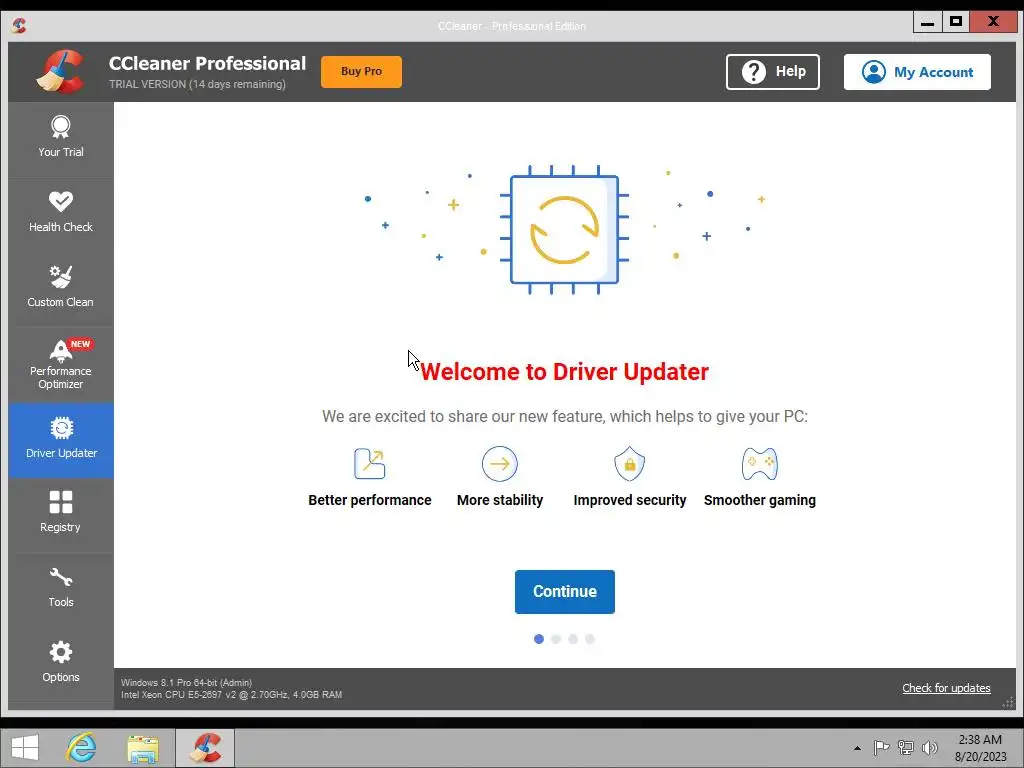
Task: Minimize the CCleaner window
Action: (x=927, y=22)
